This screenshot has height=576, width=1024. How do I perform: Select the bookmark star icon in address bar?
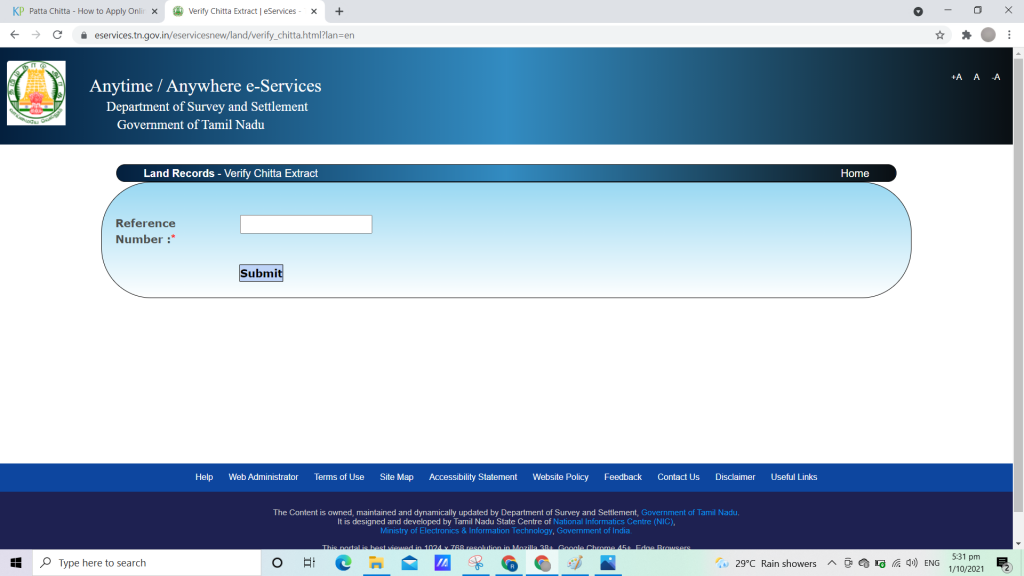(939, 34)
